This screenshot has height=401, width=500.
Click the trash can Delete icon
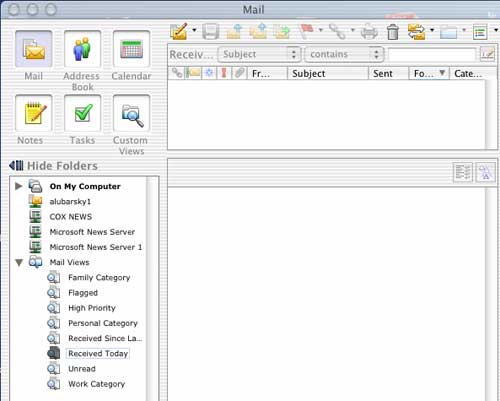393,32
